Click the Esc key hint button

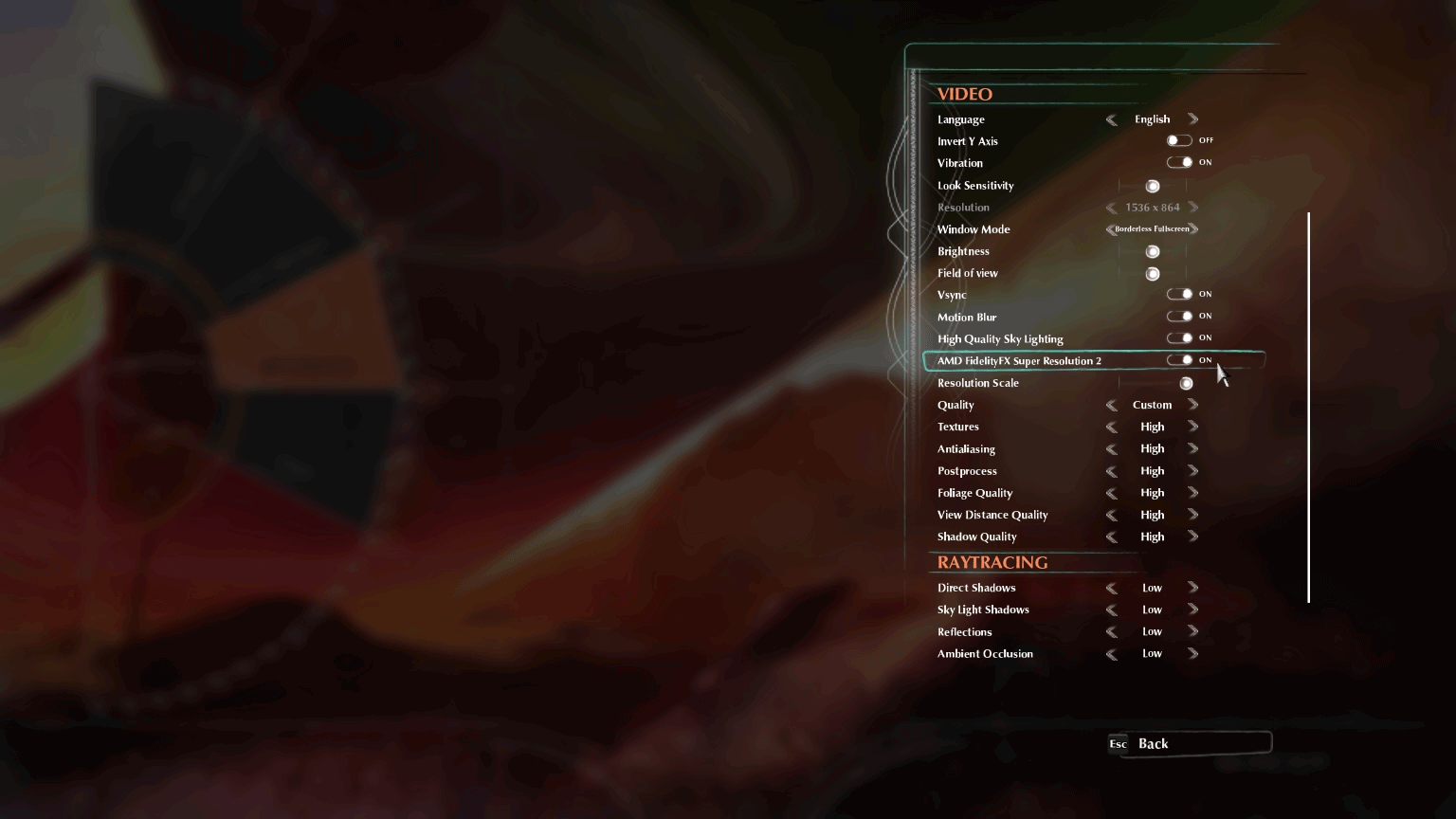1119,743
